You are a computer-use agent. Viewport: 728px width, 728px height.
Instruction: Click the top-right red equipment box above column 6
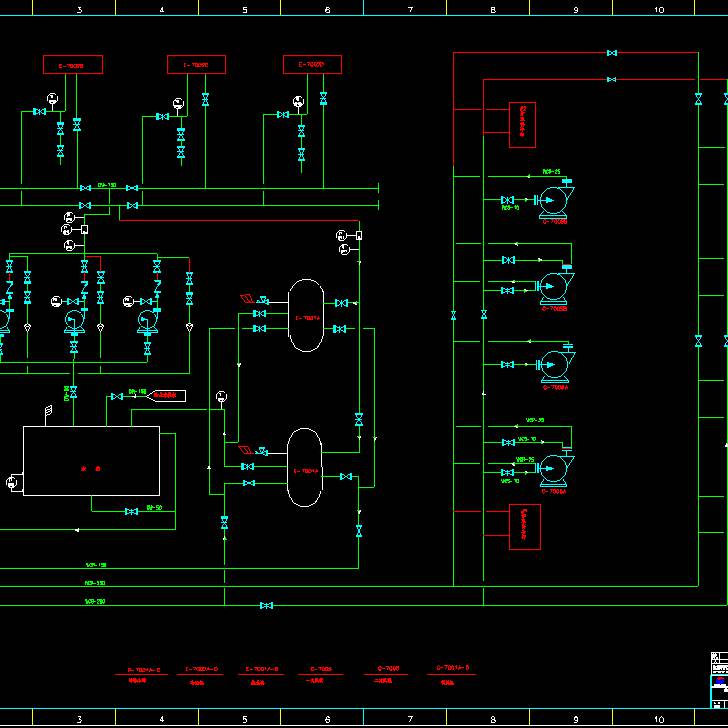pyautogui.click(x=312, y=65)
